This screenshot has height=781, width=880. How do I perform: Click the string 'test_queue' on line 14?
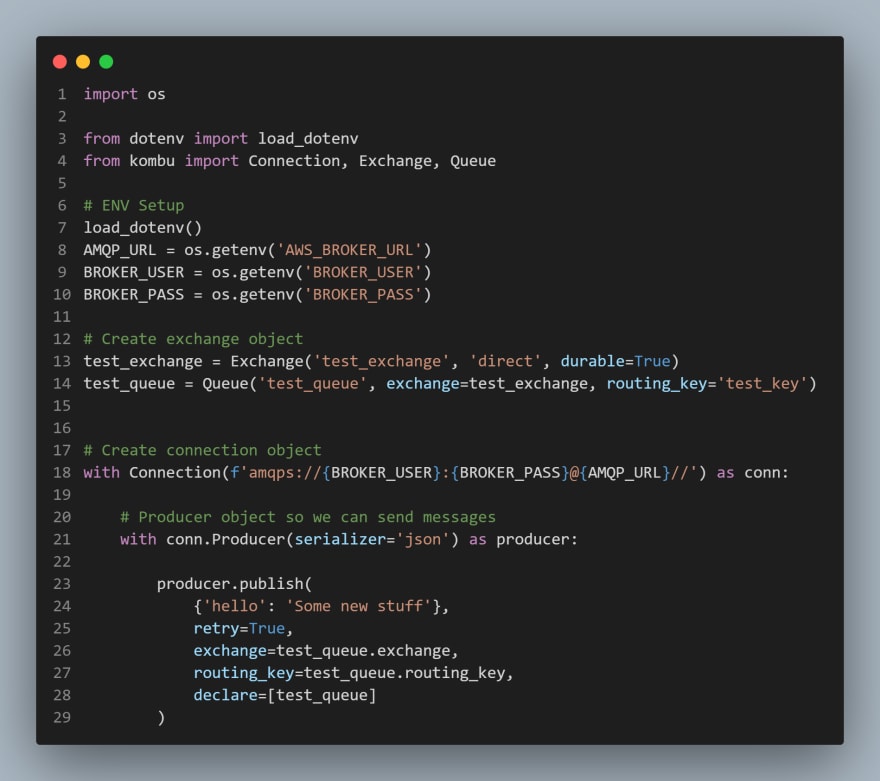tap(313, 384)
